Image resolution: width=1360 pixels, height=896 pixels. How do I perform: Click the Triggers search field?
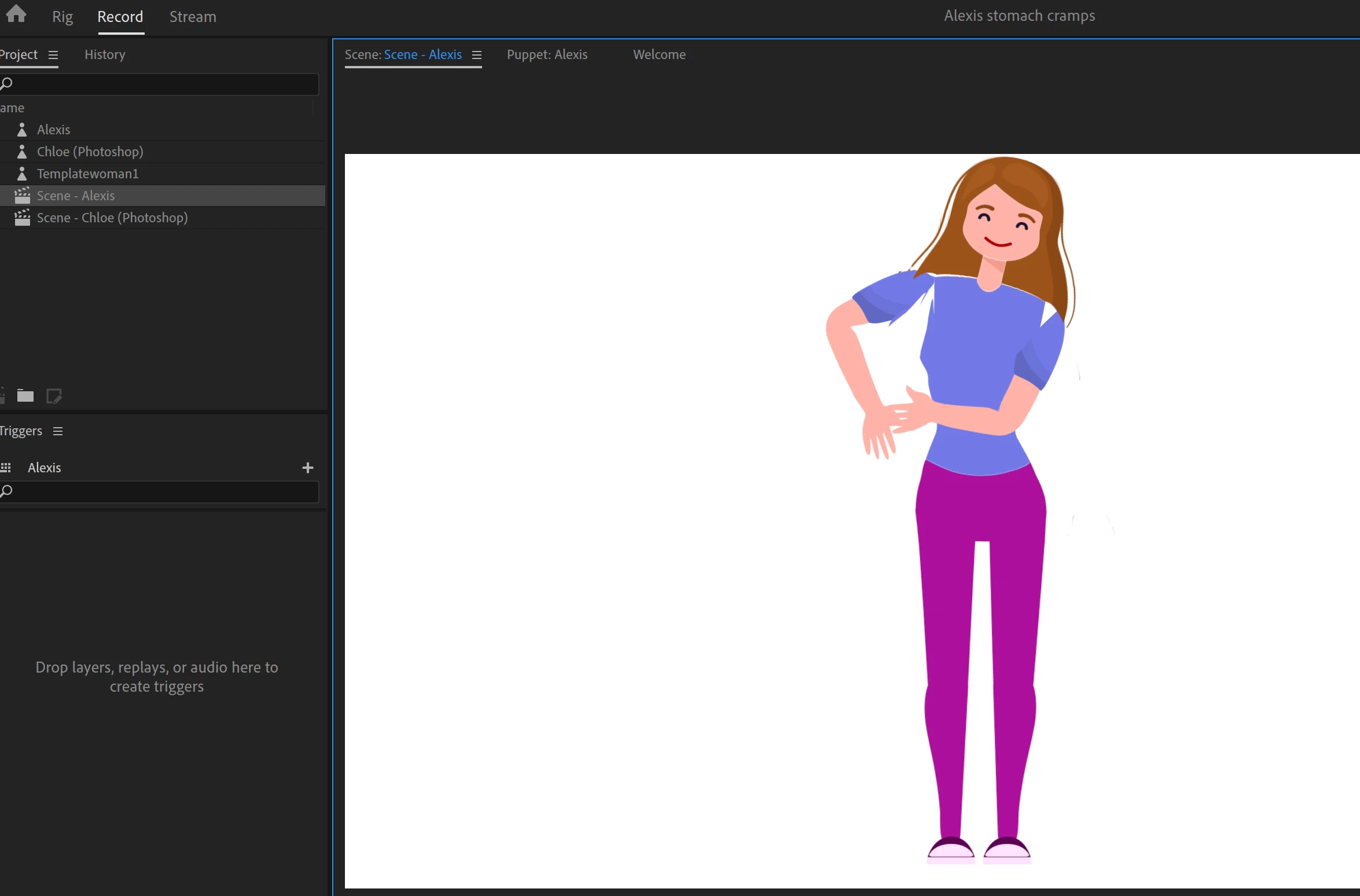coord(159,491)
